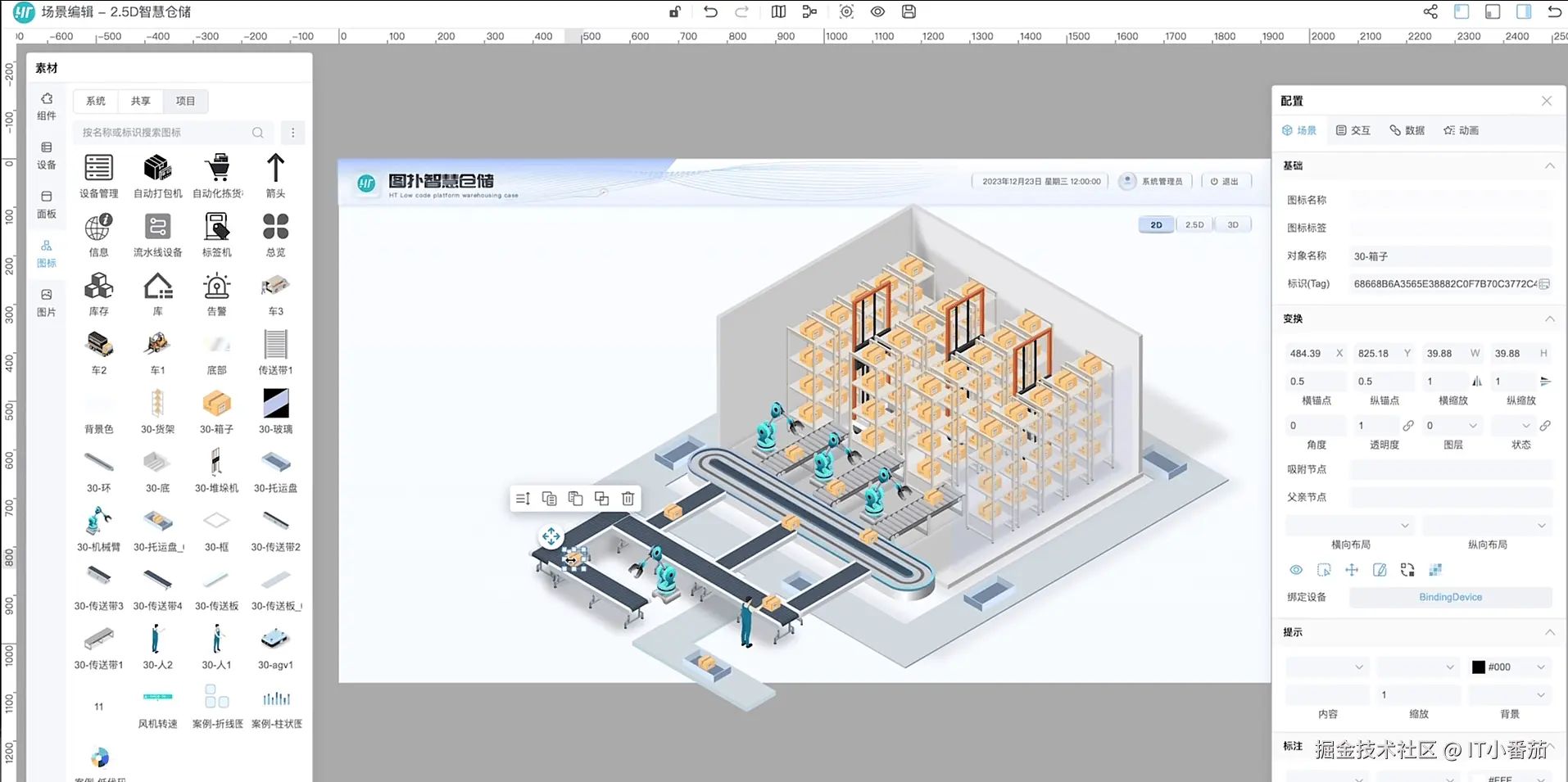Close the 配置 panel

1546,101
